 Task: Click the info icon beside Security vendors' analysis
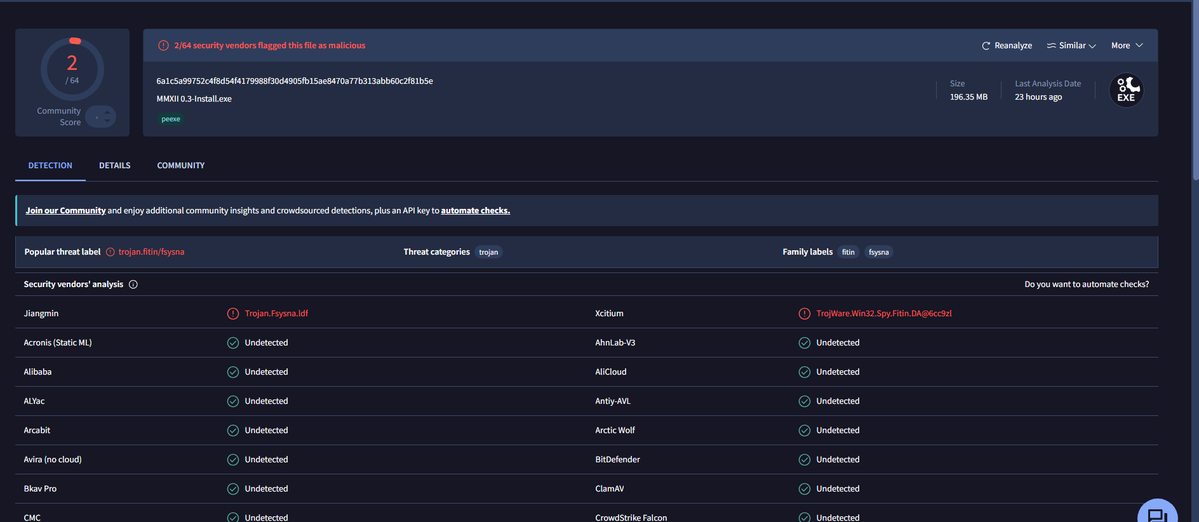[133, 284]
